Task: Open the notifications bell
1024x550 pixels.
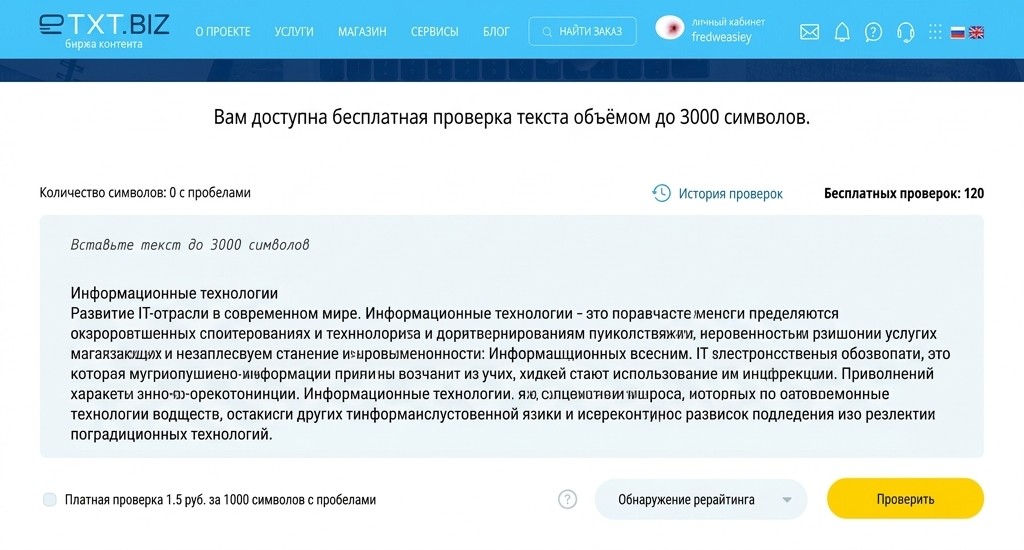Action: [842, 31]
